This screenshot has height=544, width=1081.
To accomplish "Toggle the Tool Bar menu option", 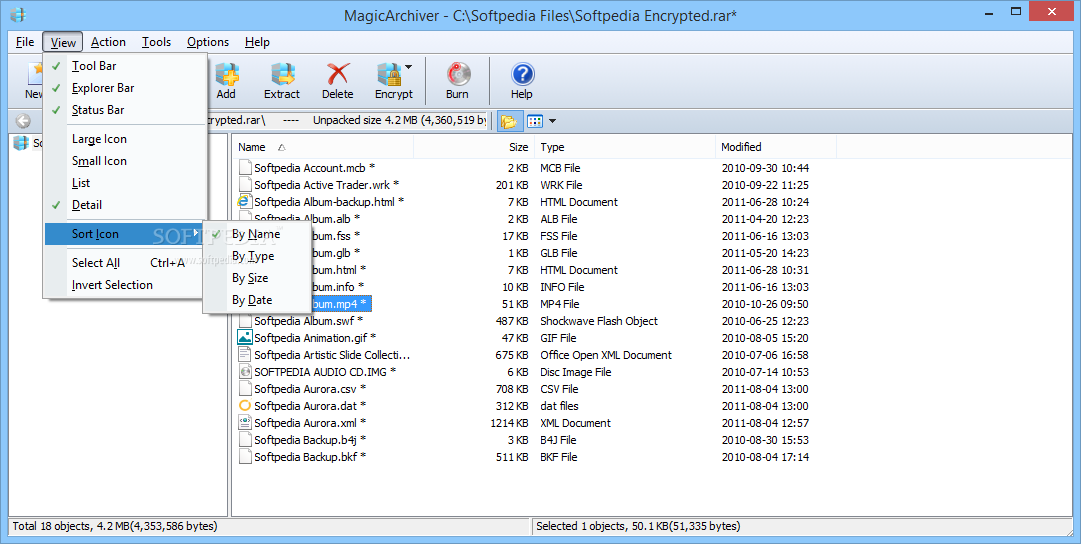I will point(125,66).
